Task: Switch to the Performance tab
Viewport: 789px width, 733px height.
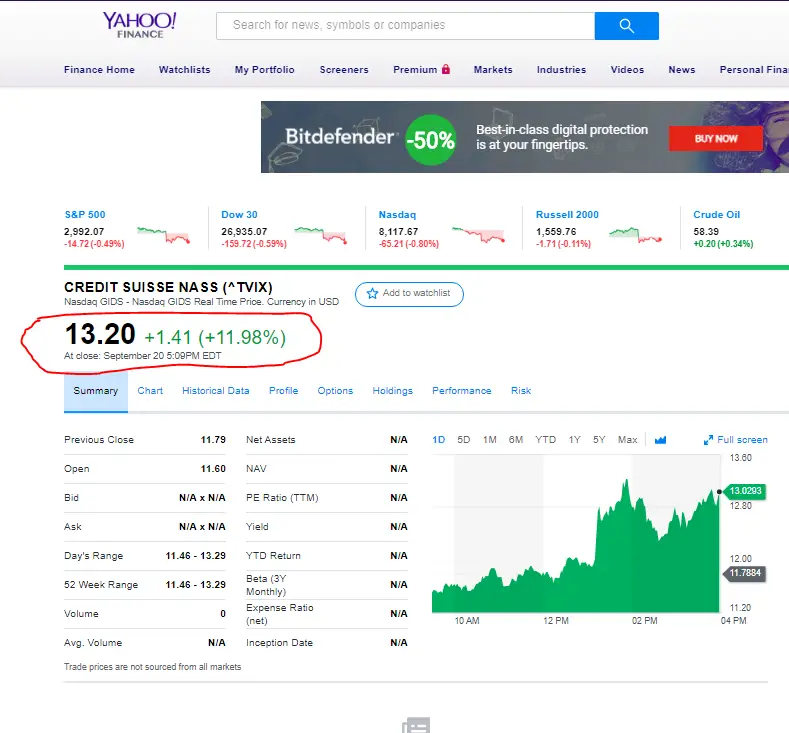Action: (x=461, y=391)
